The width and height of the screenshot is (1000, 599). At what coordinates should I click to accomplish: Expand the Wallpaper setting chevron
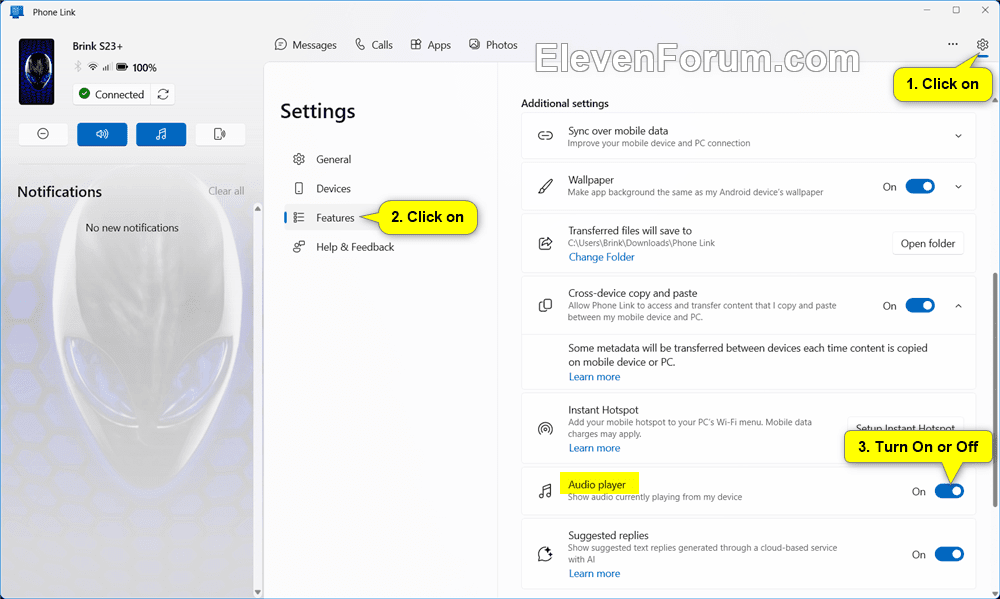pyautogui.click(x=958, y=186)
